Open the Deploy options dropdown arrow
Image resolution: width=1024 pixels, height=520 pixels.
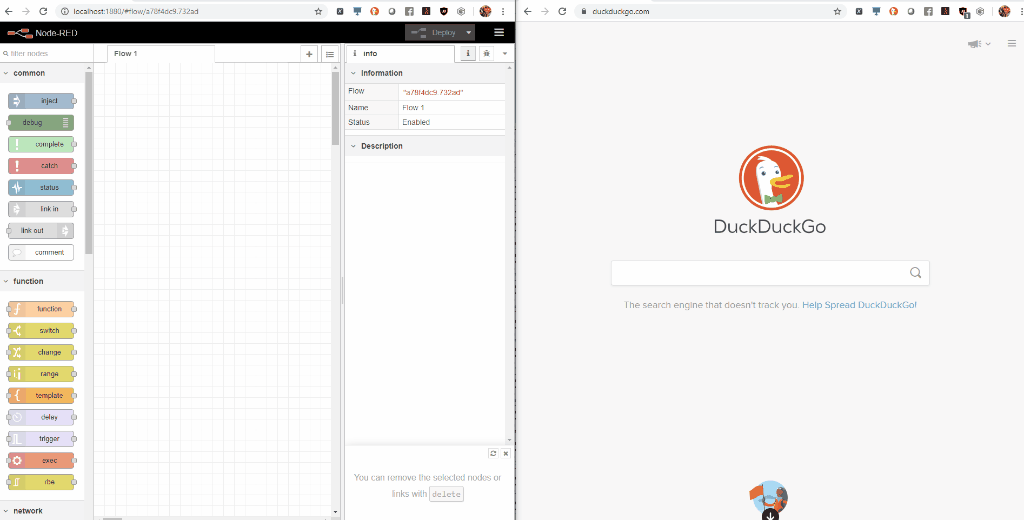(x=468, y=33)
